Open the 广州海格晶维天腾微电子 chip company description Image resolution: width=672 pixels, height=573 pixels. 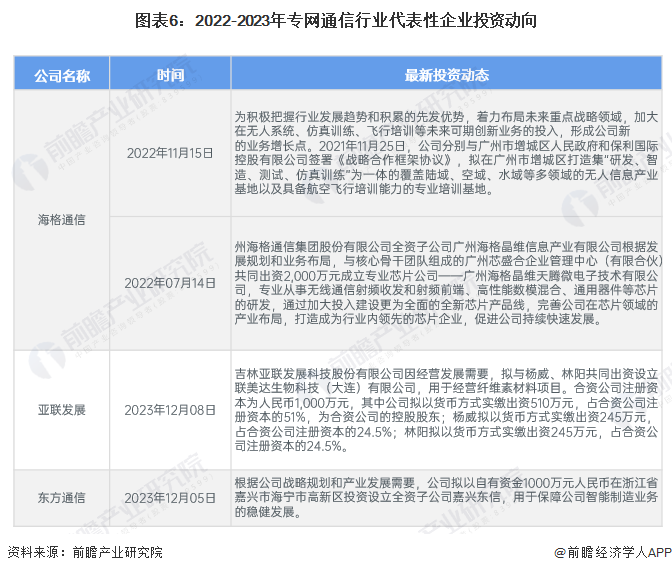click(446, 283)
